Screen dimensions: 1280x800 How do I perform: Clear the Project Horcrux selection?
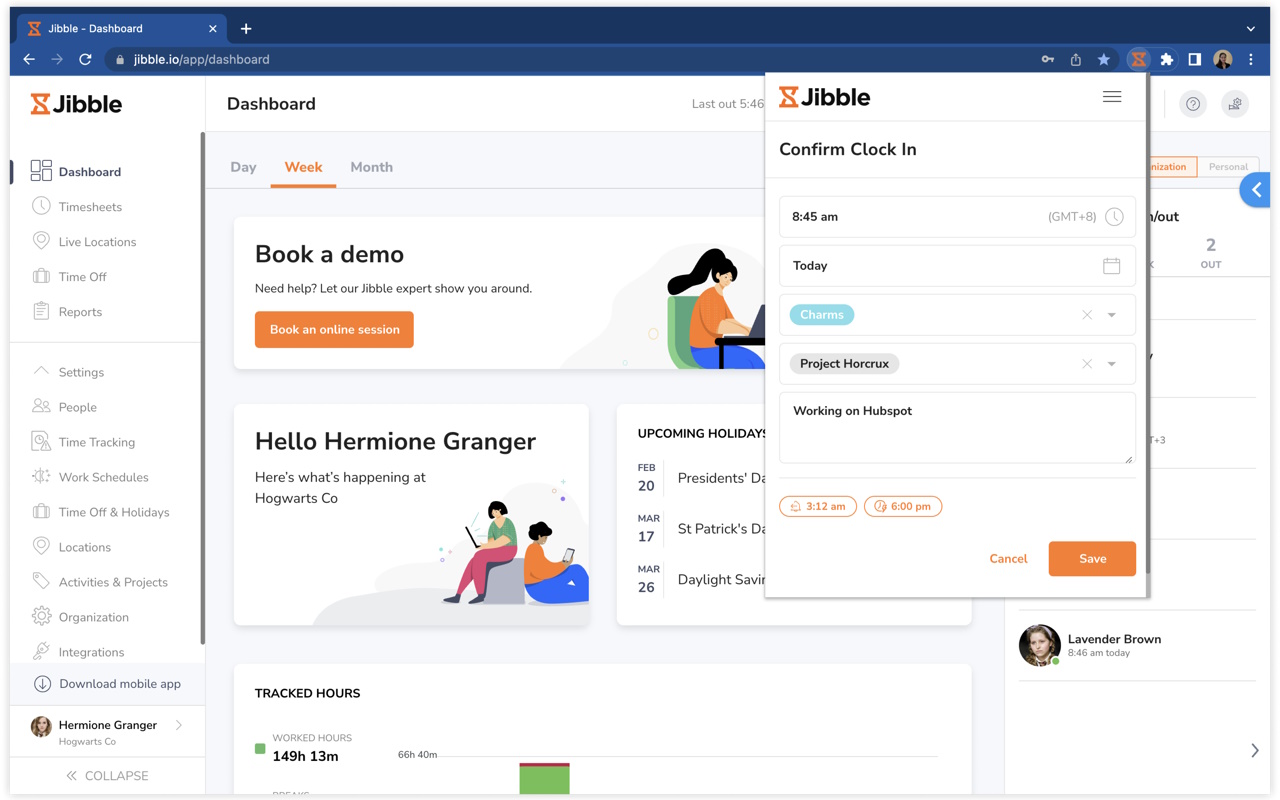click(1087, 364)
